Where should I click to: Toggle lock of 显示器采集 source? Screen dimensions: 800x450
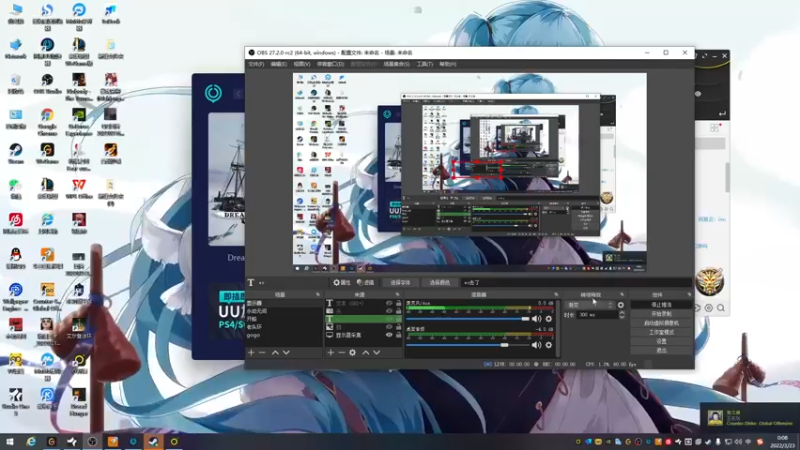398,335
